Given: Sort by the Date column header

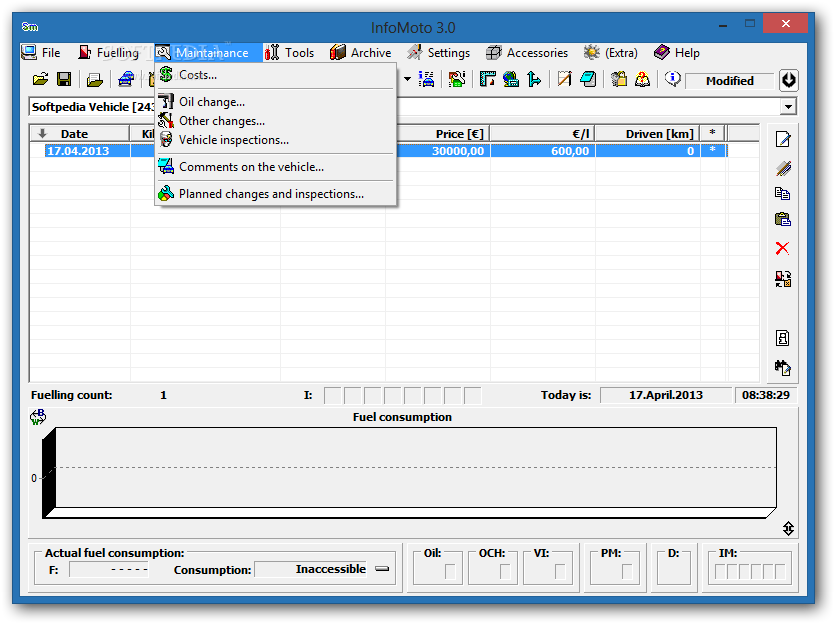Looking at the screenshot, I should coord(79,134).
